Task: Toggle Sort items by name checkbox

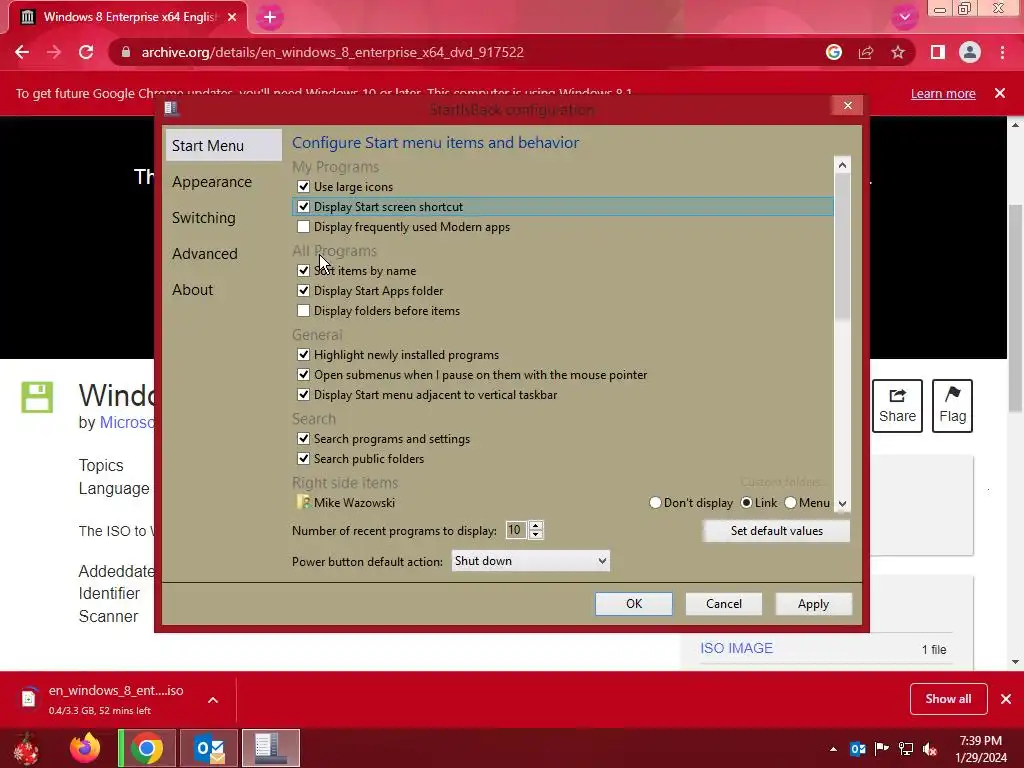Action: 303,270
